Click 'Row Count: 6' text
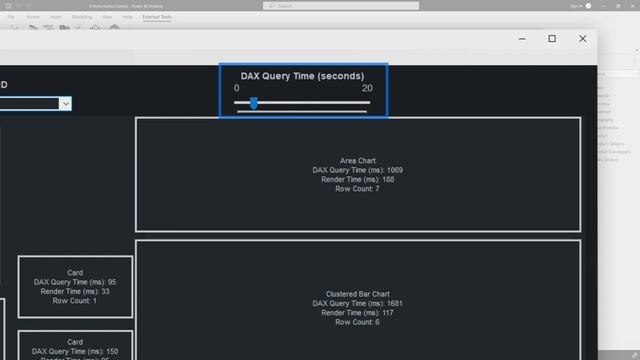Viewport: 640px width, 360px height. (358, 322)
